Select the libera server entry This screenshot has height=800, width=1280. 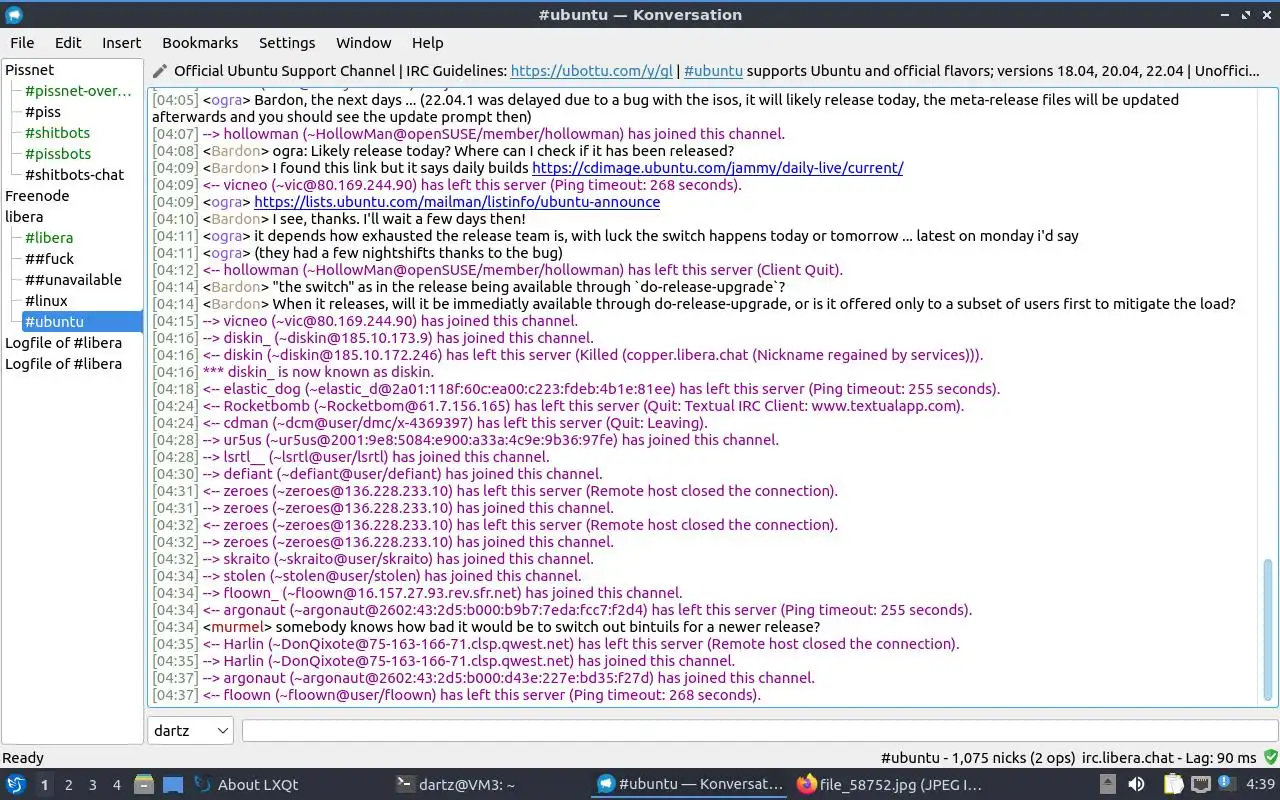coord(24,217)
